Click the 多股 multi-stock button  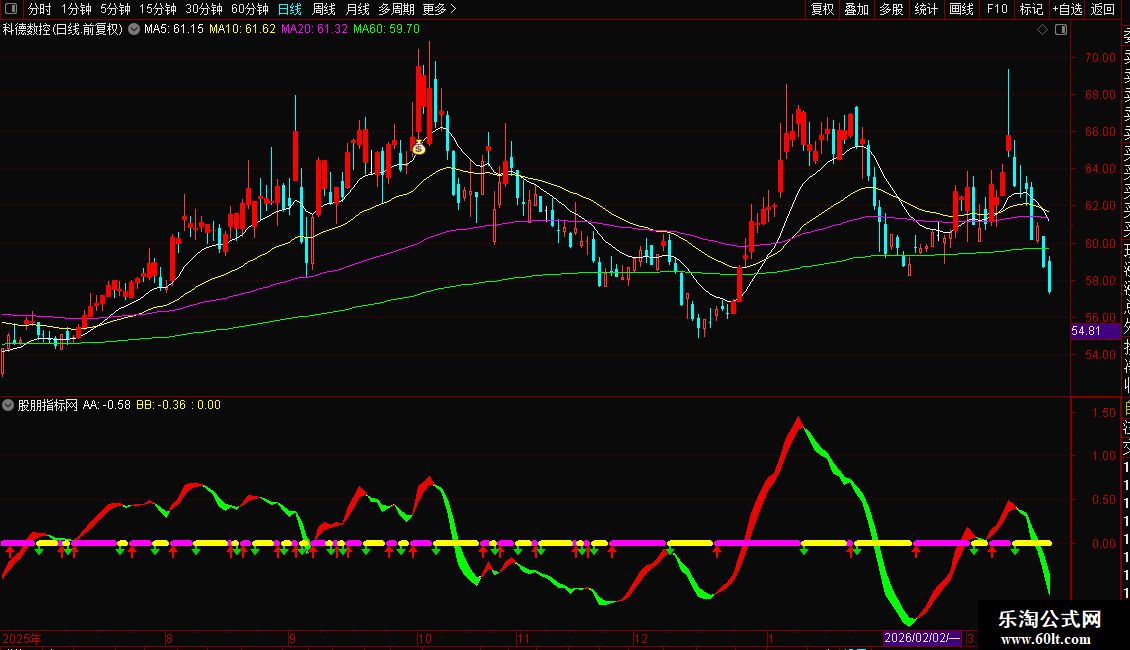tap(891, 9)
